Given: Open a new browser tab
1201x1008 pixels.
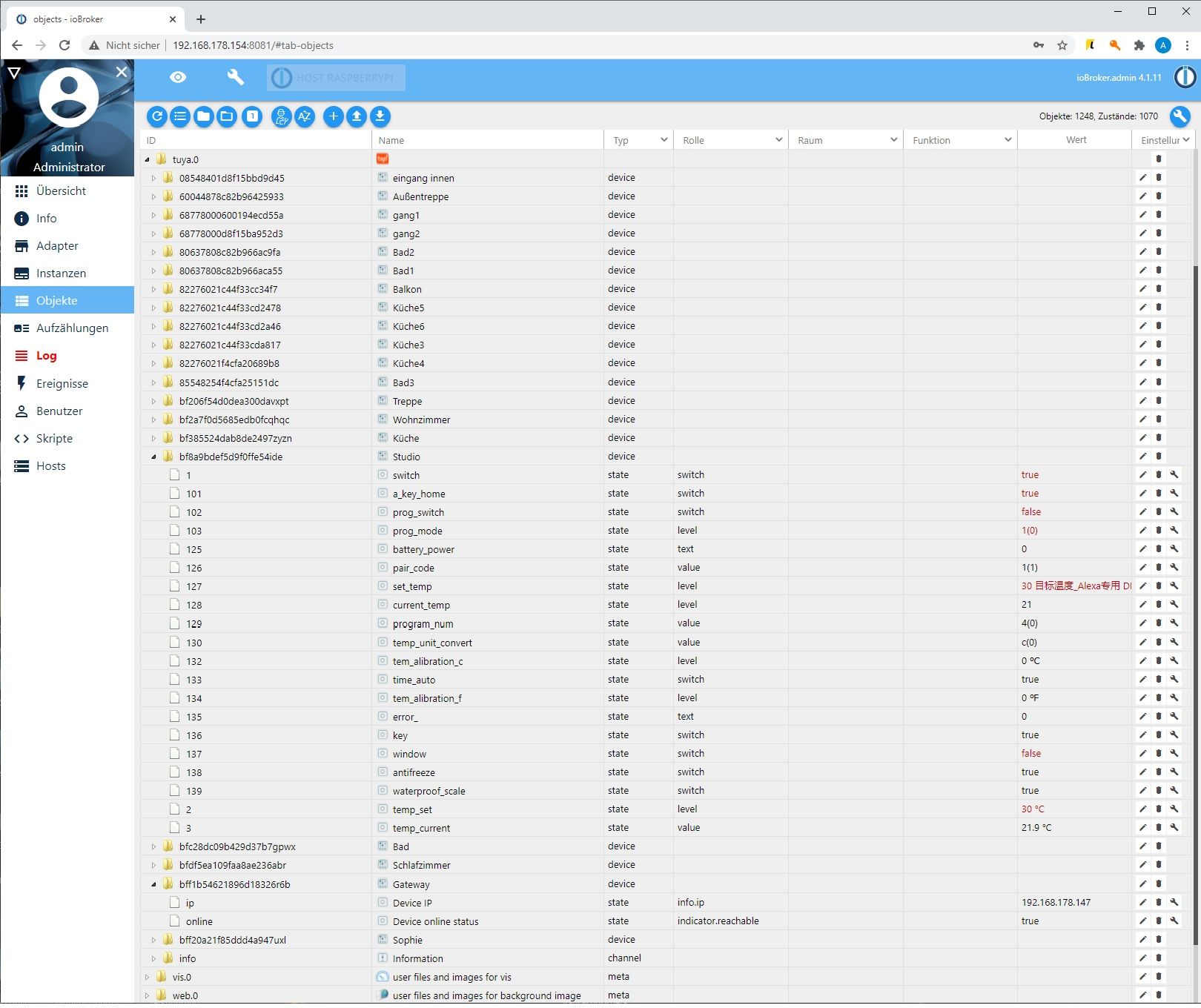Looking at the screenshot, I should (x=201, y=19).
